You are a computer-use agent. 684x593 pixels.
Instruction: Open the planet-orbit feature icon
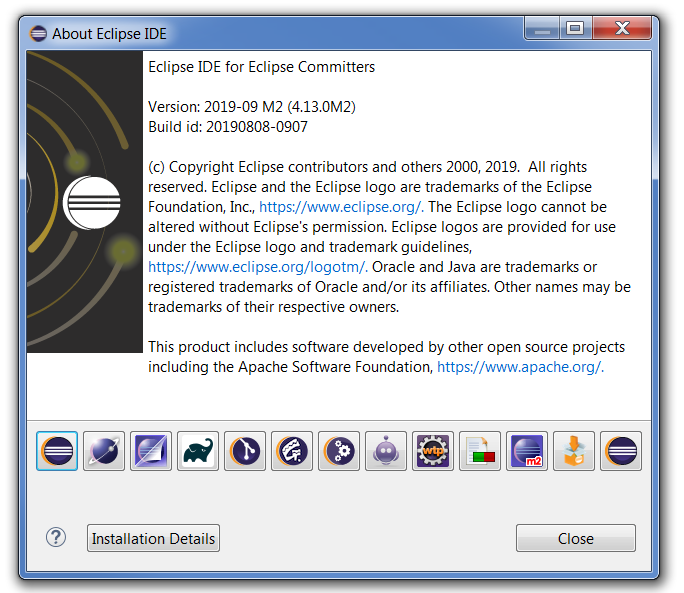pyautogui.click(x=104, y=451)
